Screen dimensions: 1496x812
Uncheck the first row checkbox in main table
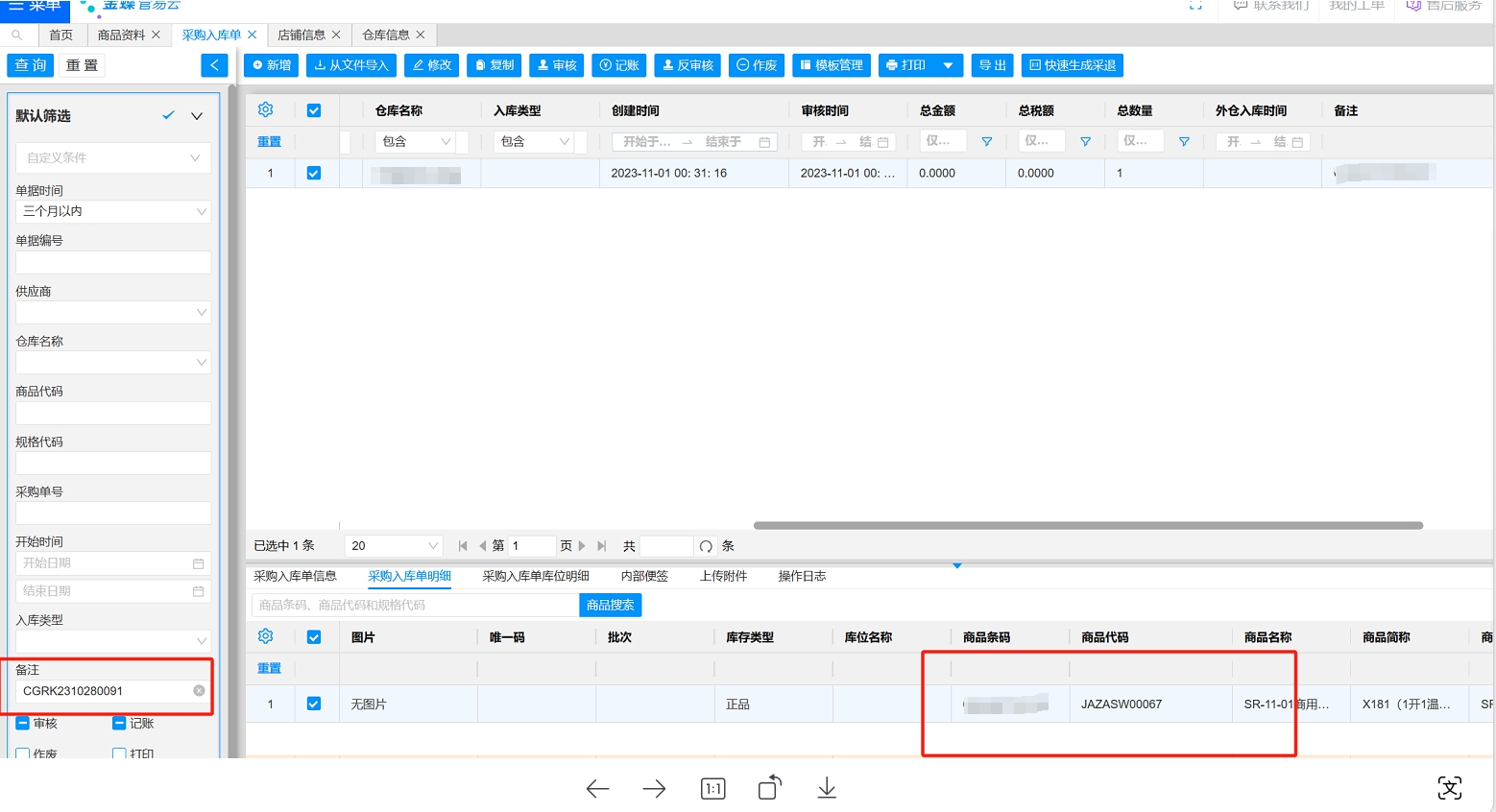[314, 174]
